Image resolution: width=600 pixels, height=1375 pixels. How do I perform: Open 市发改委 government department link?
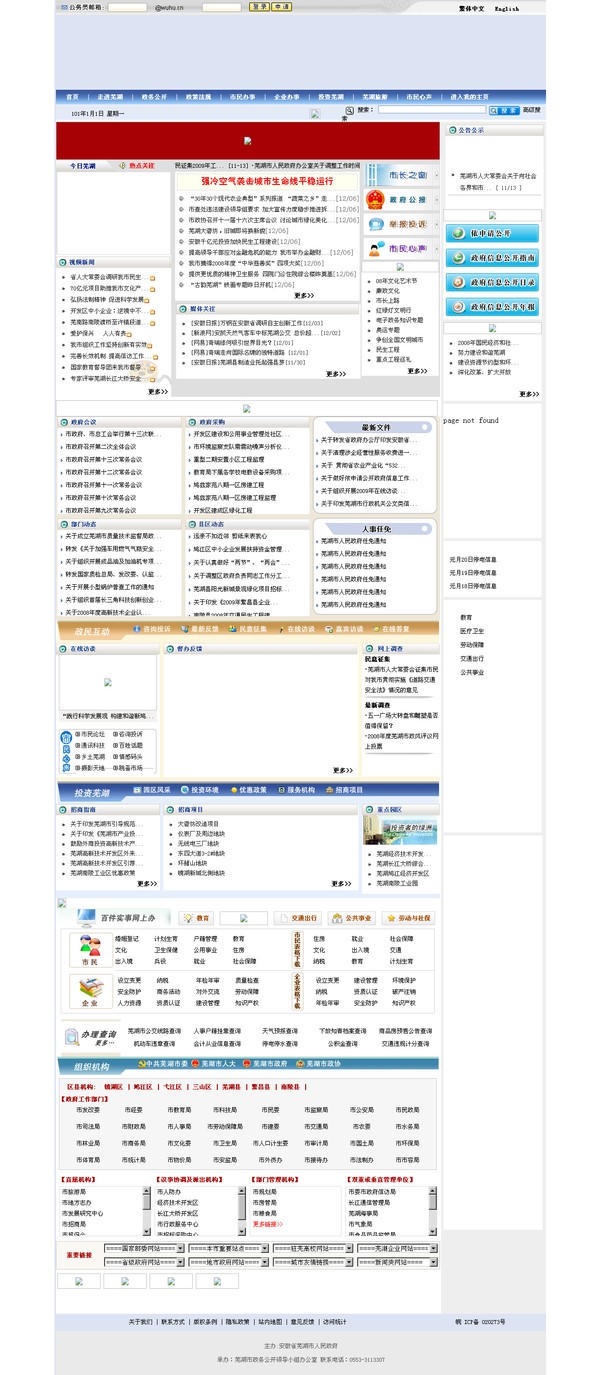coord(88,1109)
